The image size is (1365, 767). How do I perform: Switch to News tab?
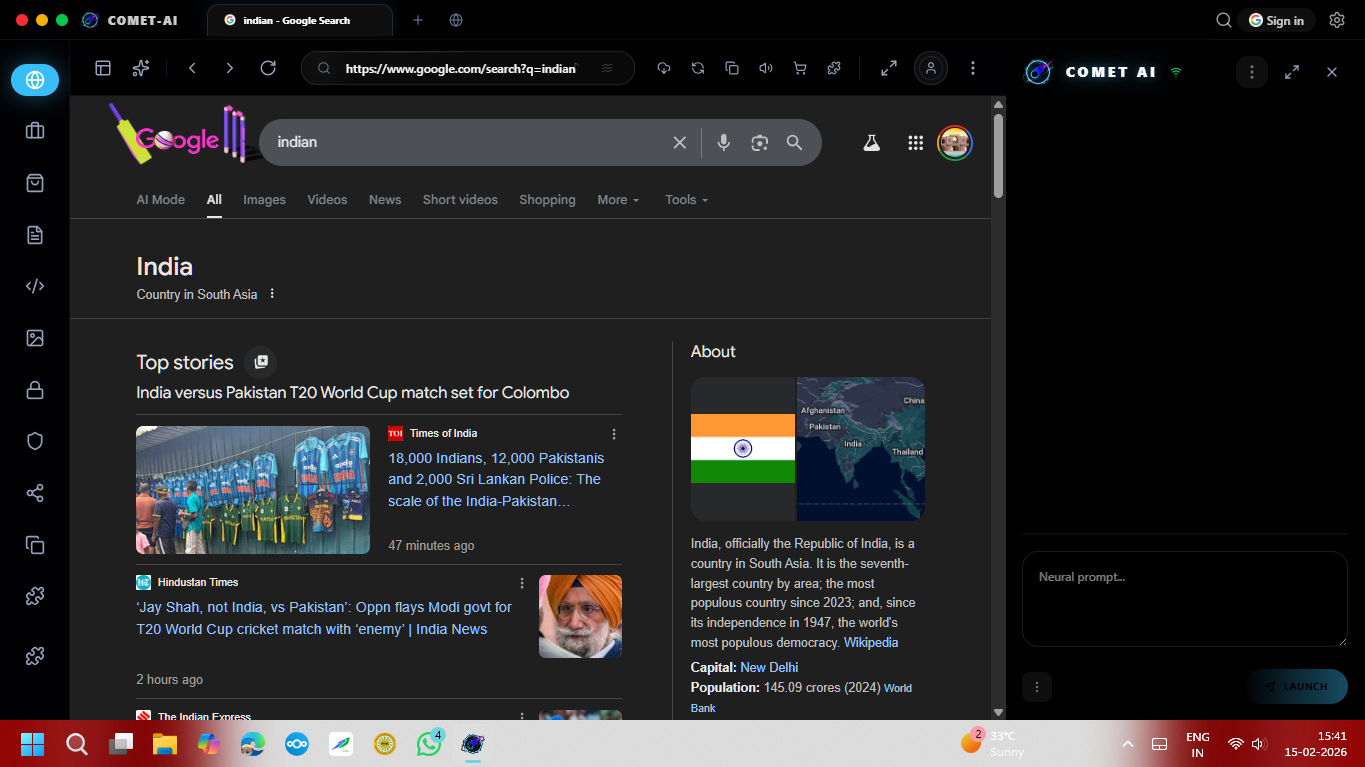(385, 200)
